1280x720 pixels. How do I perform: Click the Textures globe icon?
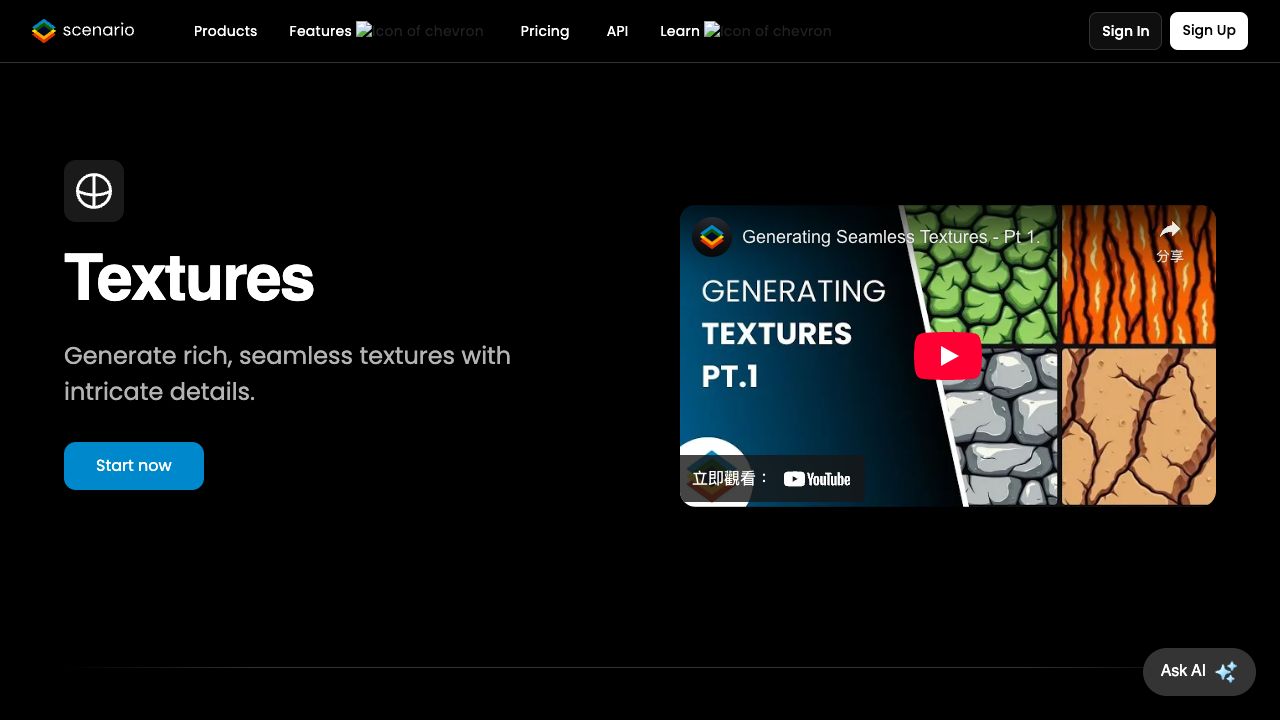(94, 191)
